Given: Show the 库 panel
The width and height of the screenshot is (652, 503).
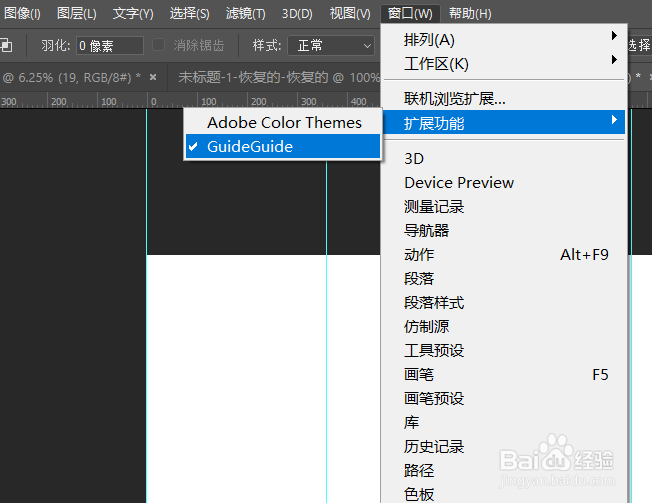Looking at the screenshot, I should 504,422.
